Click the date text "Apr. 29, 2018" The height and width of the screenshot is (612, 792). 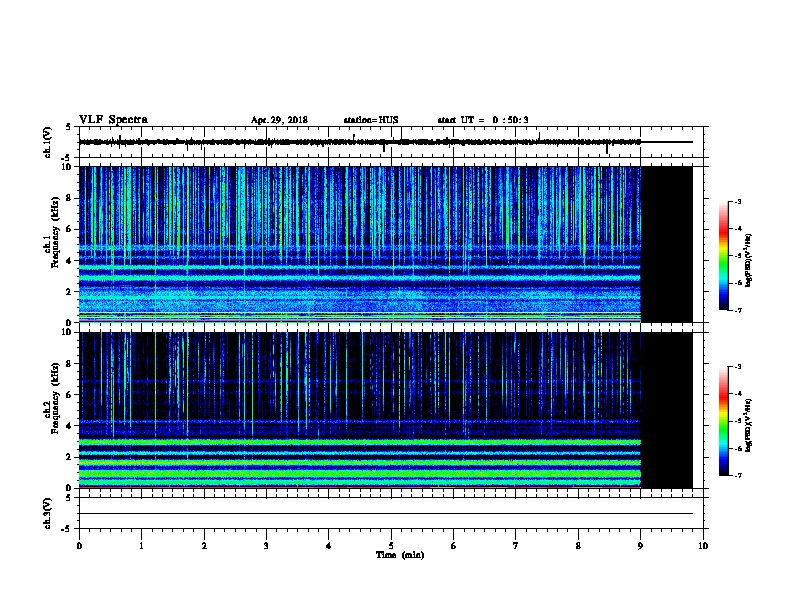(279, 120)
